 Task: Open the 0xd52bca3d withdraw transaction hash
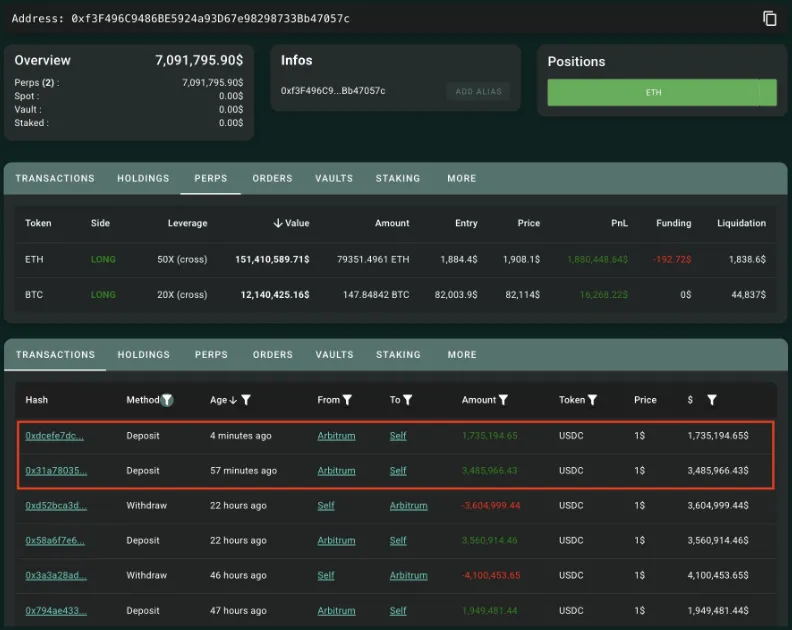[x=54, y=506]
